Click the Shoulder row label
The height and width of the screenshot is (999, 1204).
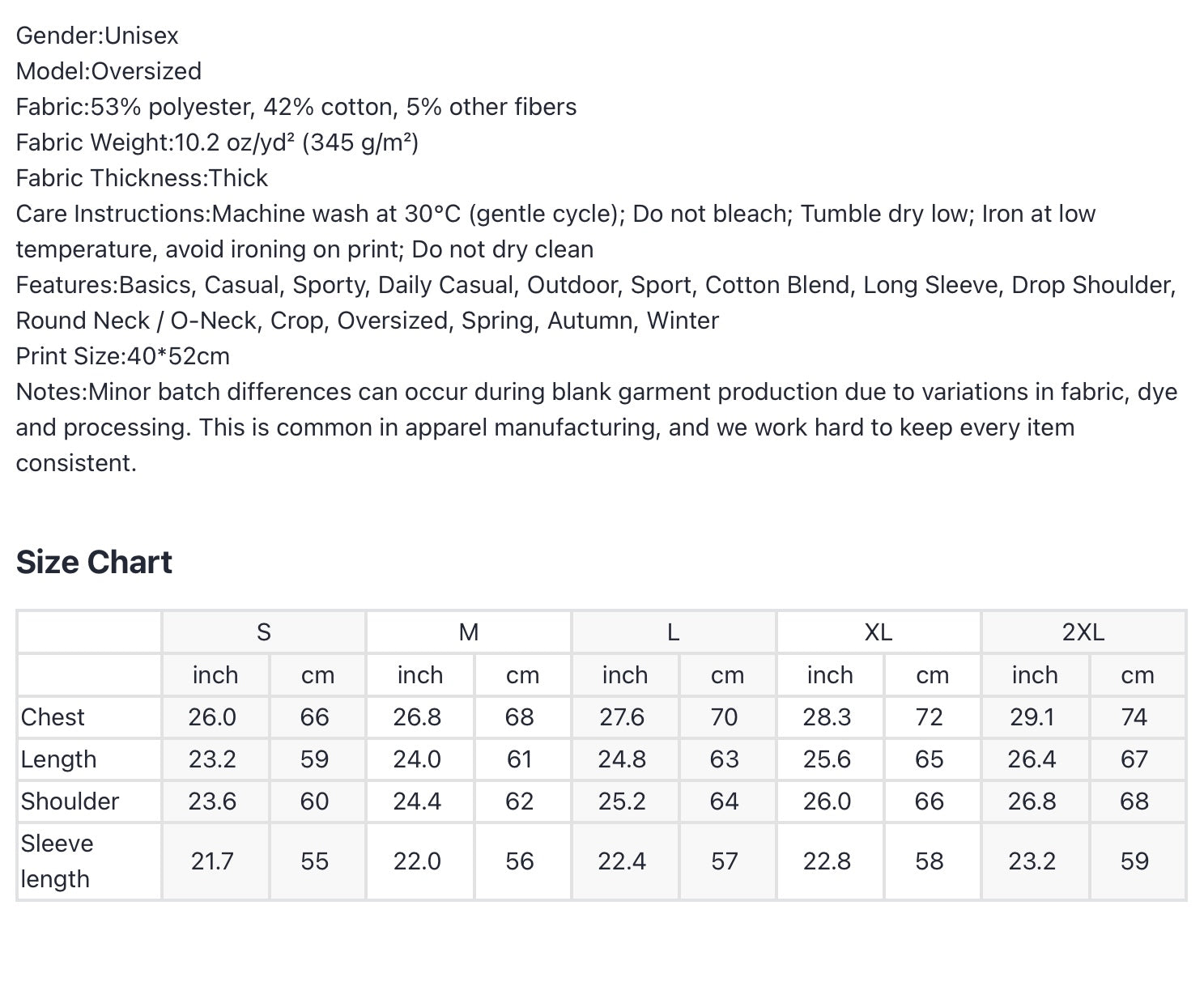click(x=70, y=801)
